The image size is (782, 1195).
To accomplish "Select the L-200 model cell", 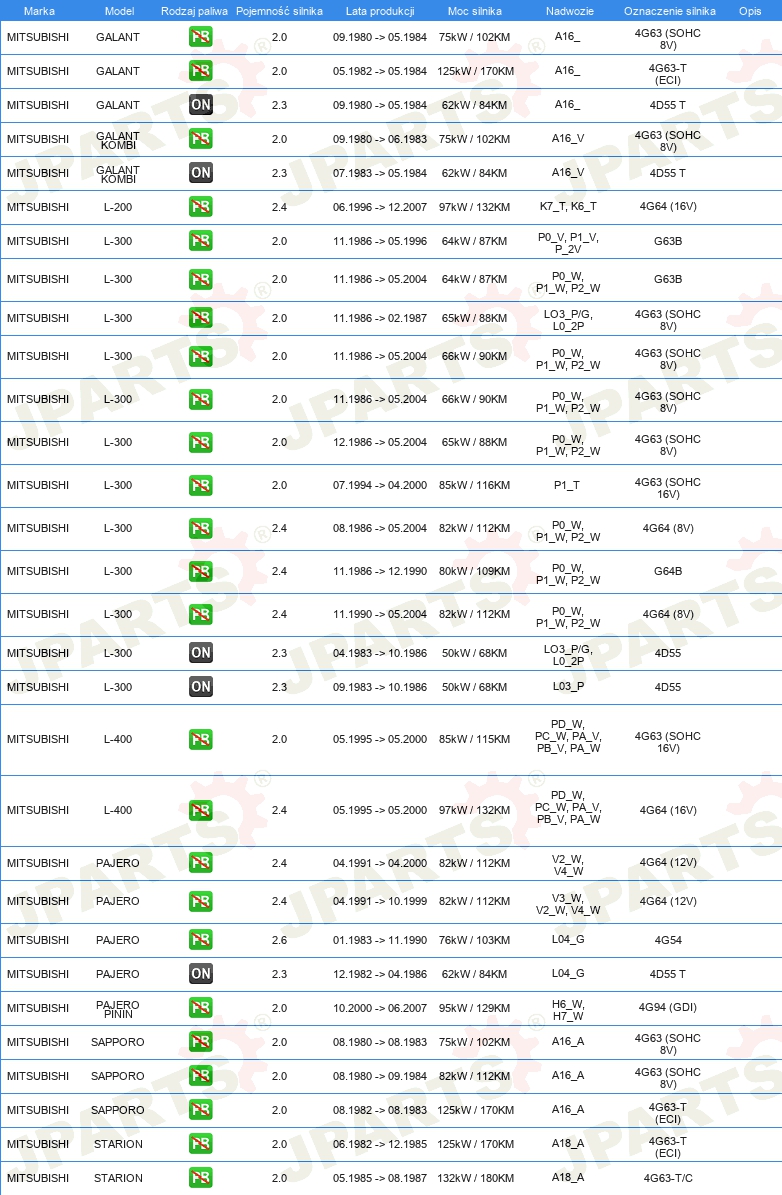I will (118, 207).
